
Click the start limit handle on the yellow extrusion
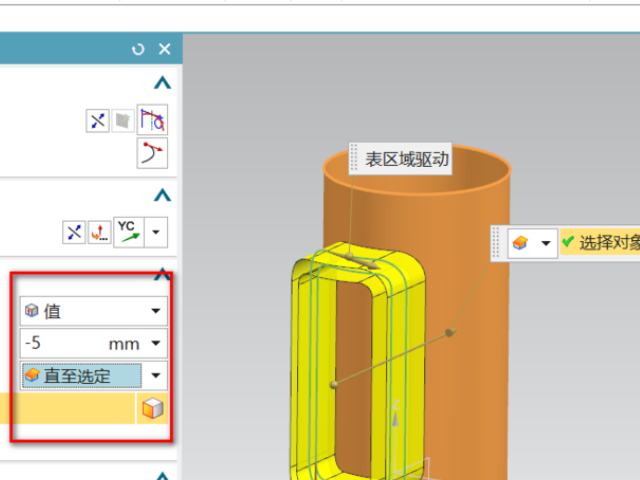334,384
